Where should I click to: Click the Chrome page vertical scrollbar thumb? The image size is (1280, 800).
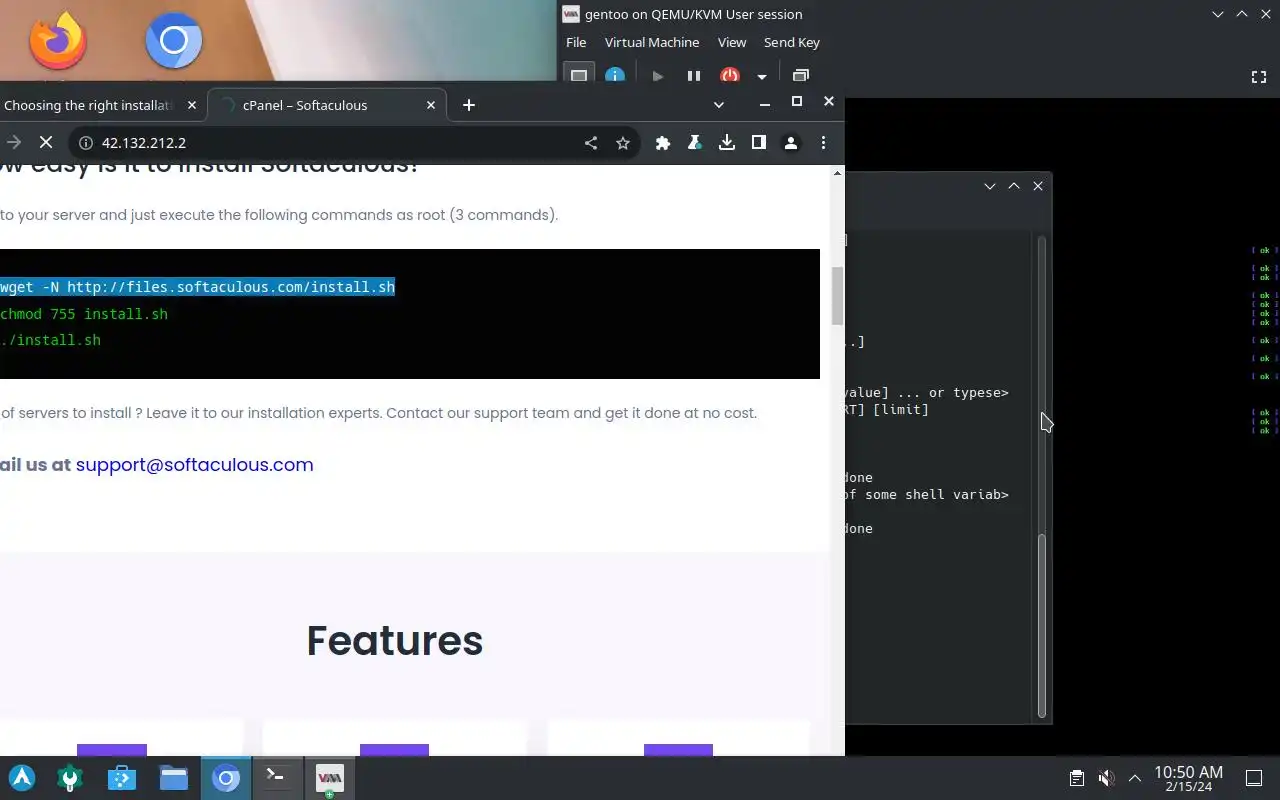(x=837, y=296)
